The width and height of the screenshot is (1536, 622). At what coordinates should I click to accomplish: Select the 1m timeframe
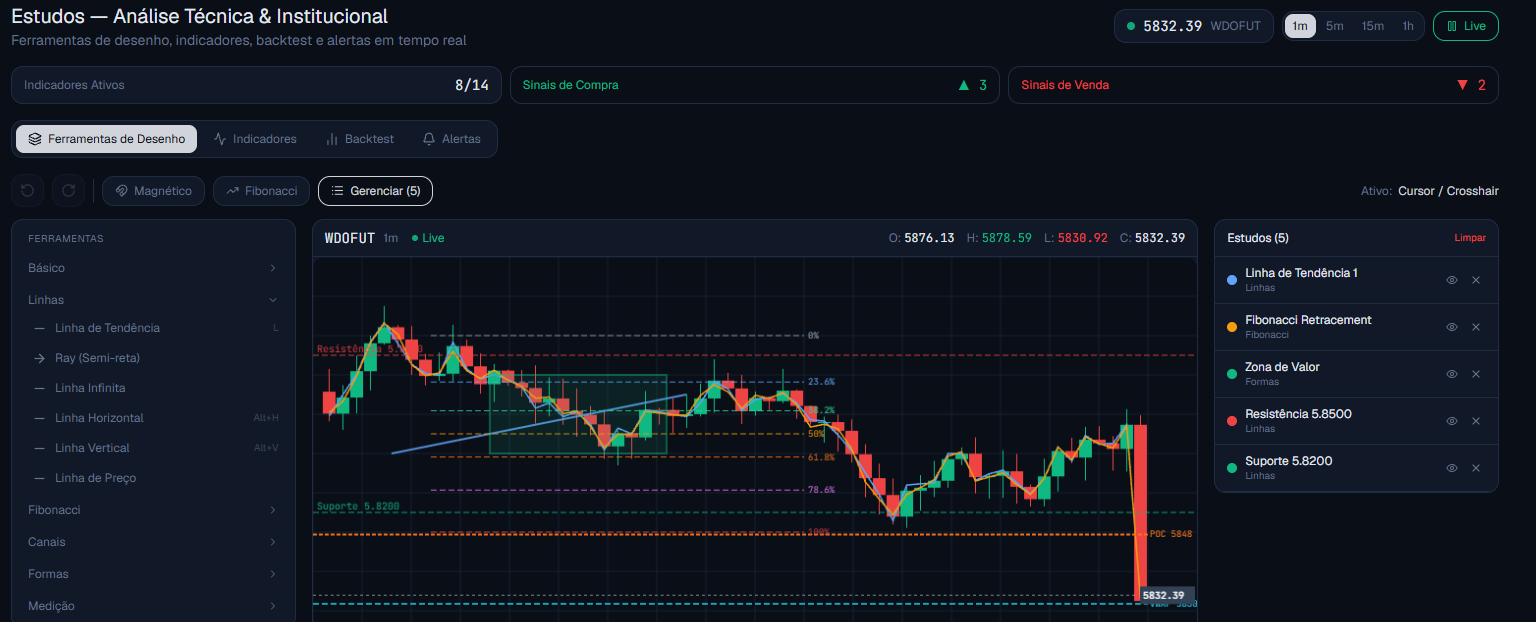coord(1300,26)
